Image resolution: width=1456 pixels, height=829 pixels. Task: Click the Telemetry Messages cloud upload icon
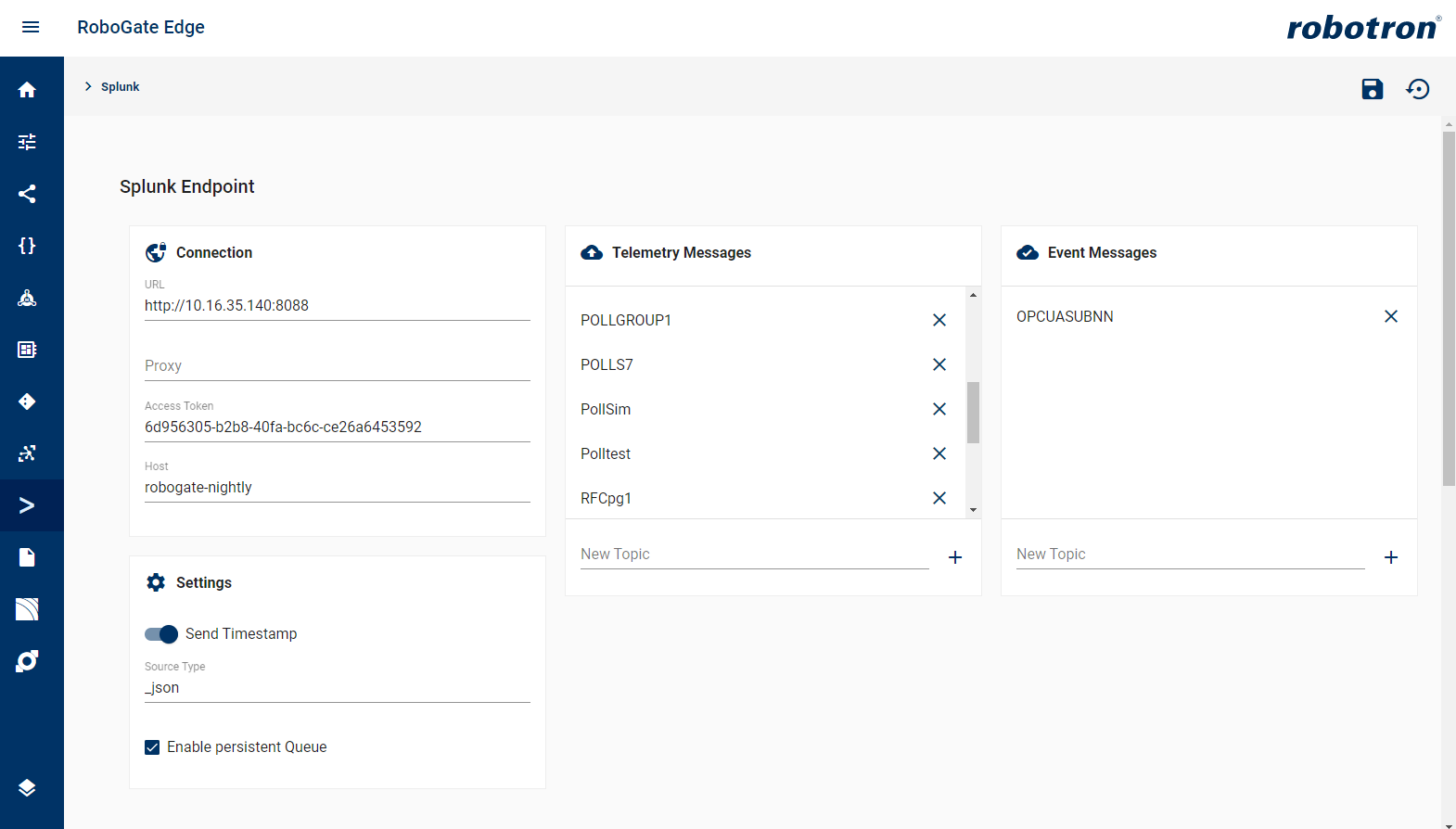point(592,252)
